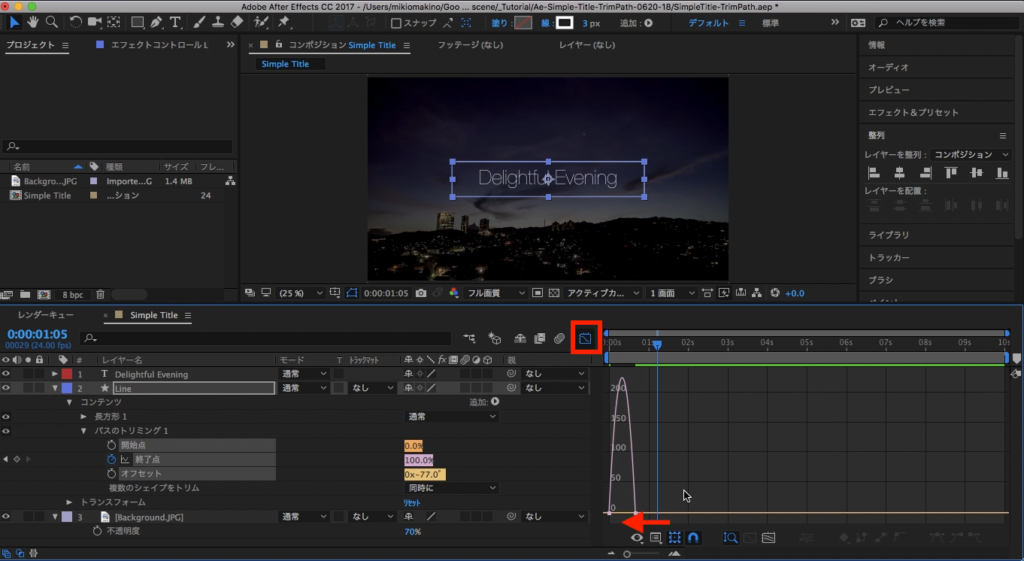Toggle stopwatch for 開始点 property
Image resolution: width=1024 pixels, height=561 pixels.
point(112,445)
